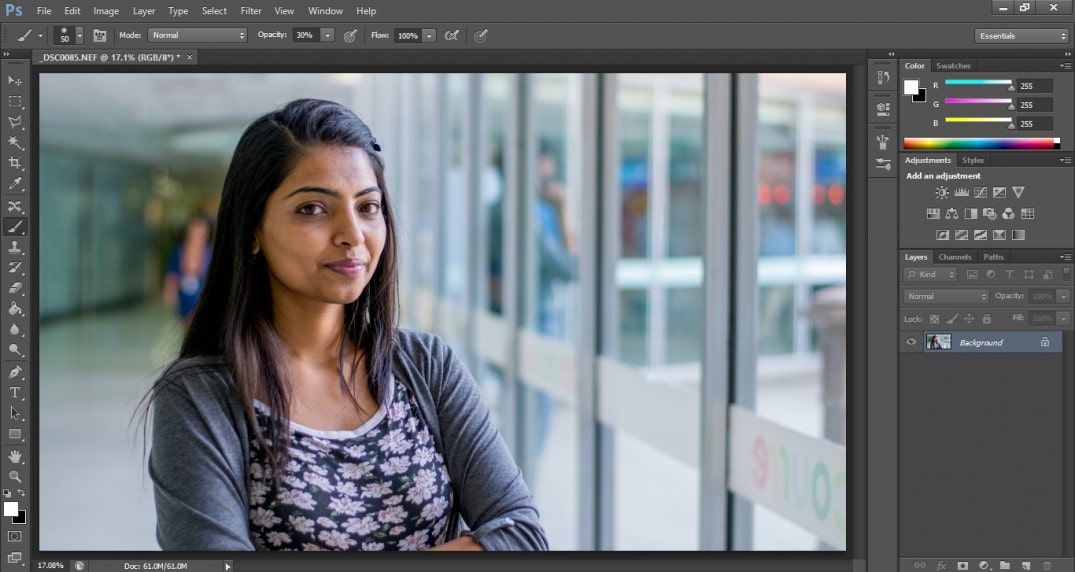Open the Color panel flyout menu

(x=1065, y=66)
